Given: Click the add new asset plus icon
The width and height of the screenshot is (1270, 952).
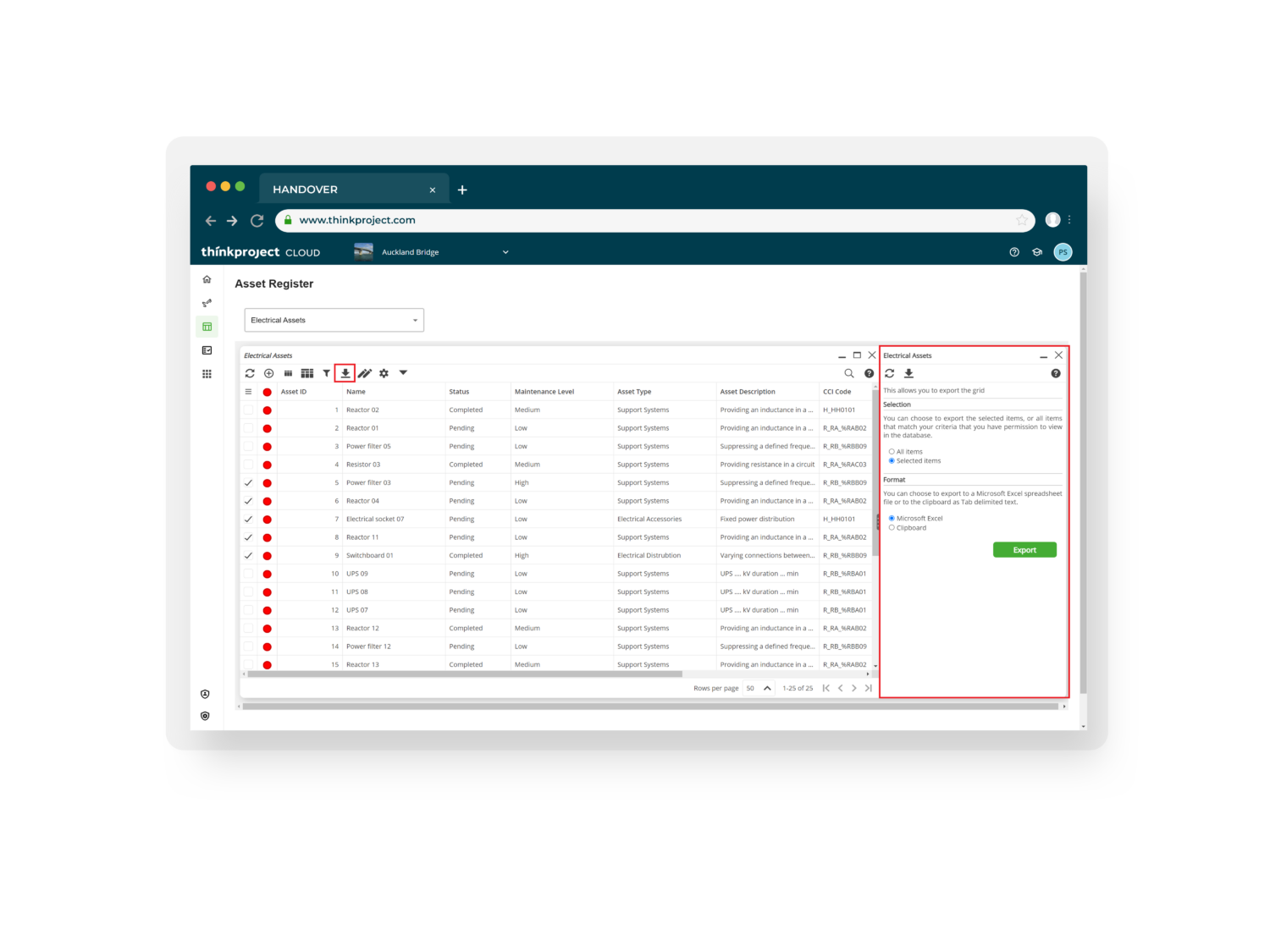Looking at the screenshot, I should coord(268,373).
